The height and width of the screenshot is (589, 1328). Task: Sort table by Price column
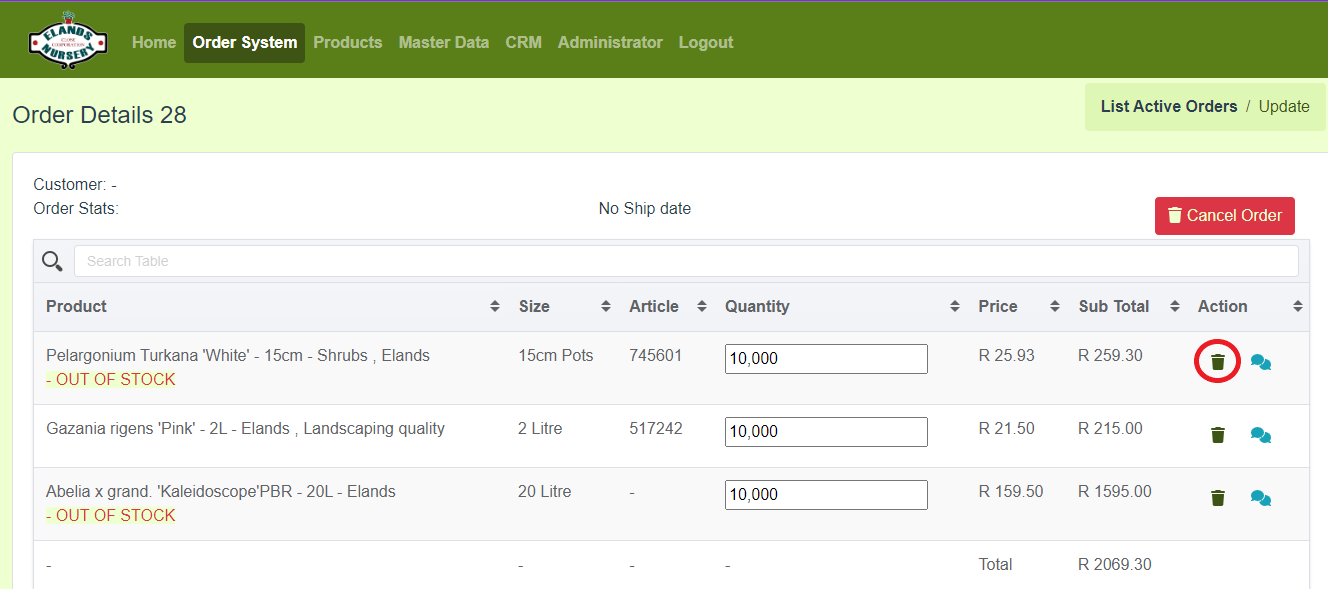pyautogui.click(x=997, y=306)
